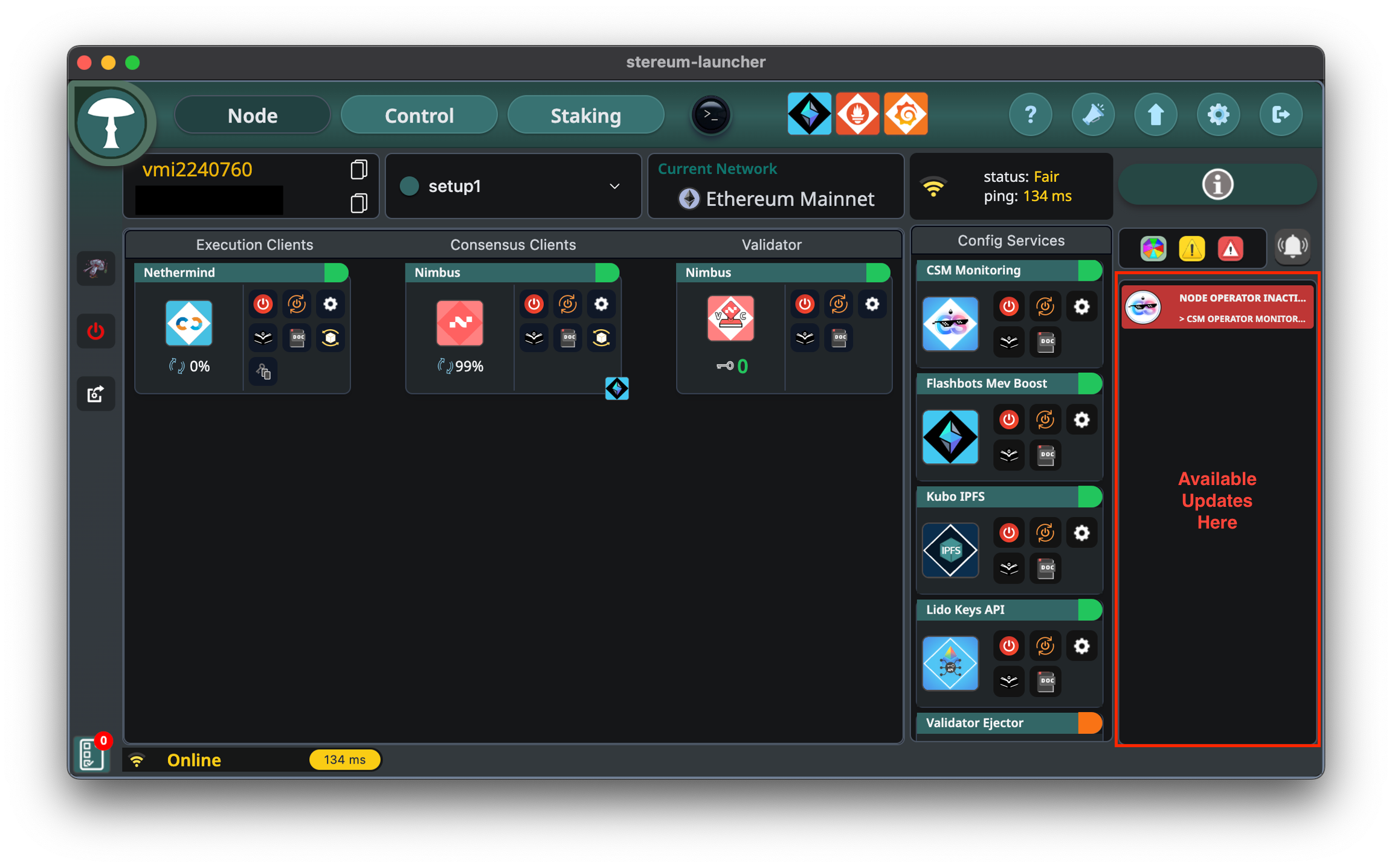Open the Staking tab
This screenshot has width=1392, height=868.
pyautogui.click(x=586, y=115)
